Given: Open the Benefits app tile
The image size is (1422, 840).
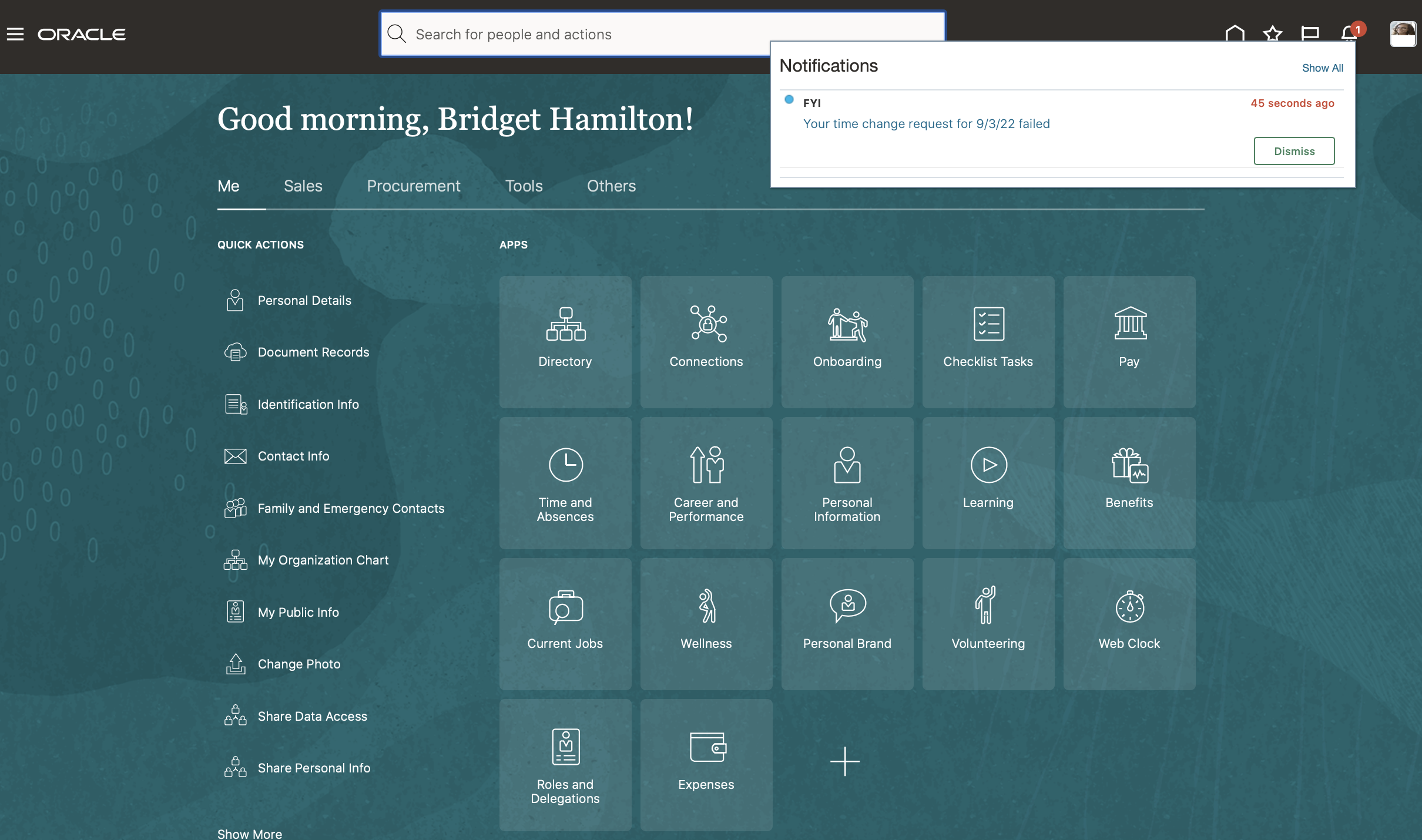Looking at the screenshot, I should click(1129, 483).
